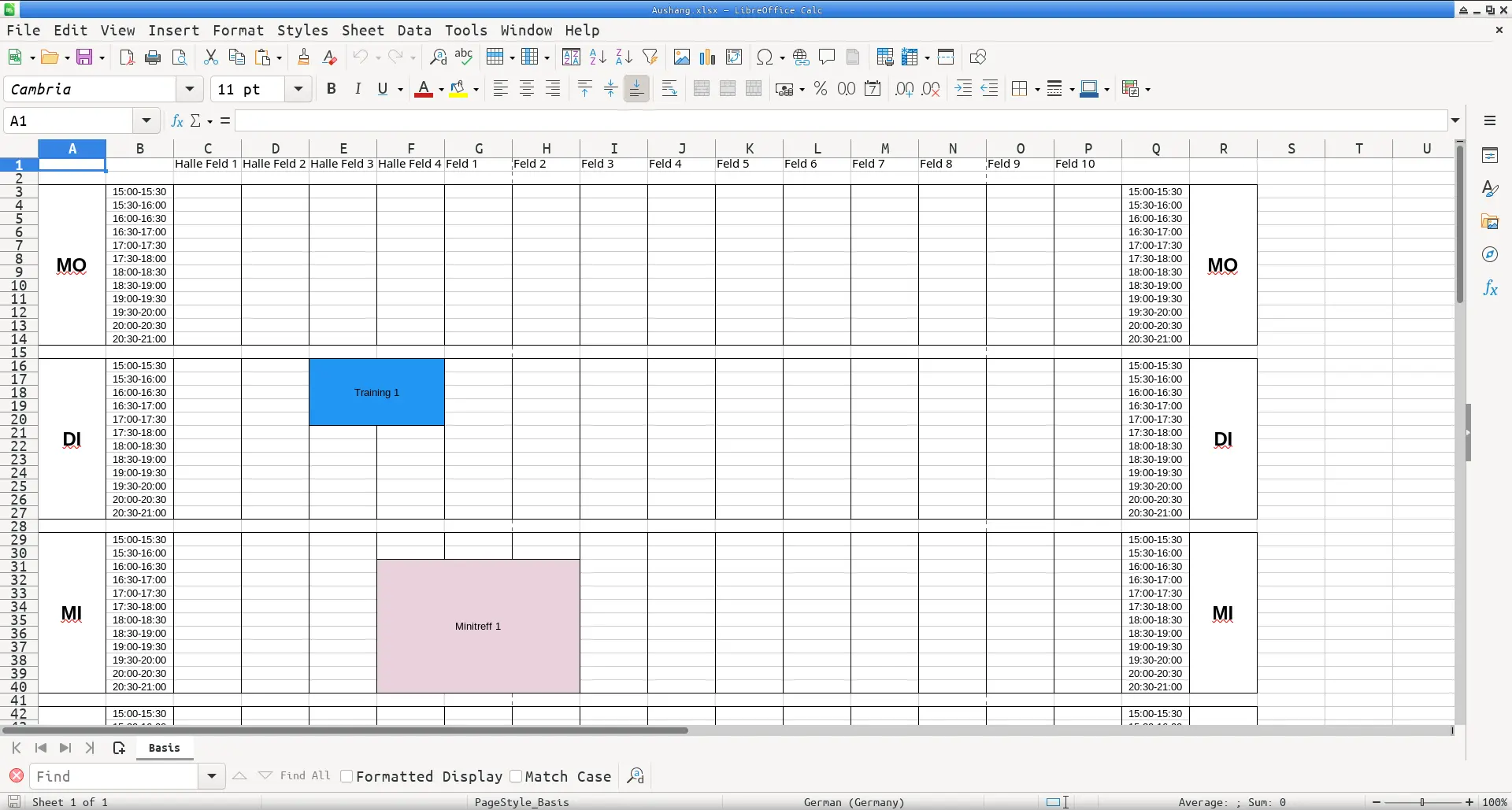This screenshot has height=810, width=1512.
Task: Insert pivot table icon
Action: click(734, 57)
